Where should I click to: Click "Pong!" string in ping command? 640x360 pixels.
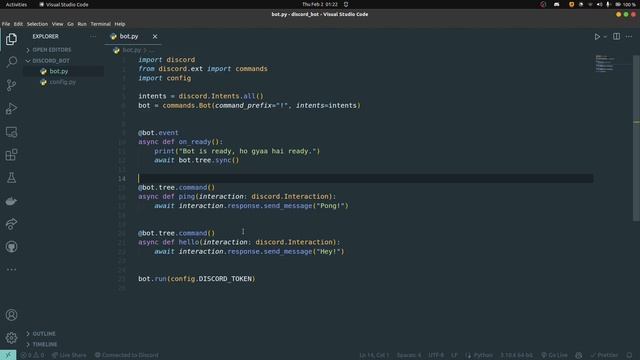coord(331,206)
